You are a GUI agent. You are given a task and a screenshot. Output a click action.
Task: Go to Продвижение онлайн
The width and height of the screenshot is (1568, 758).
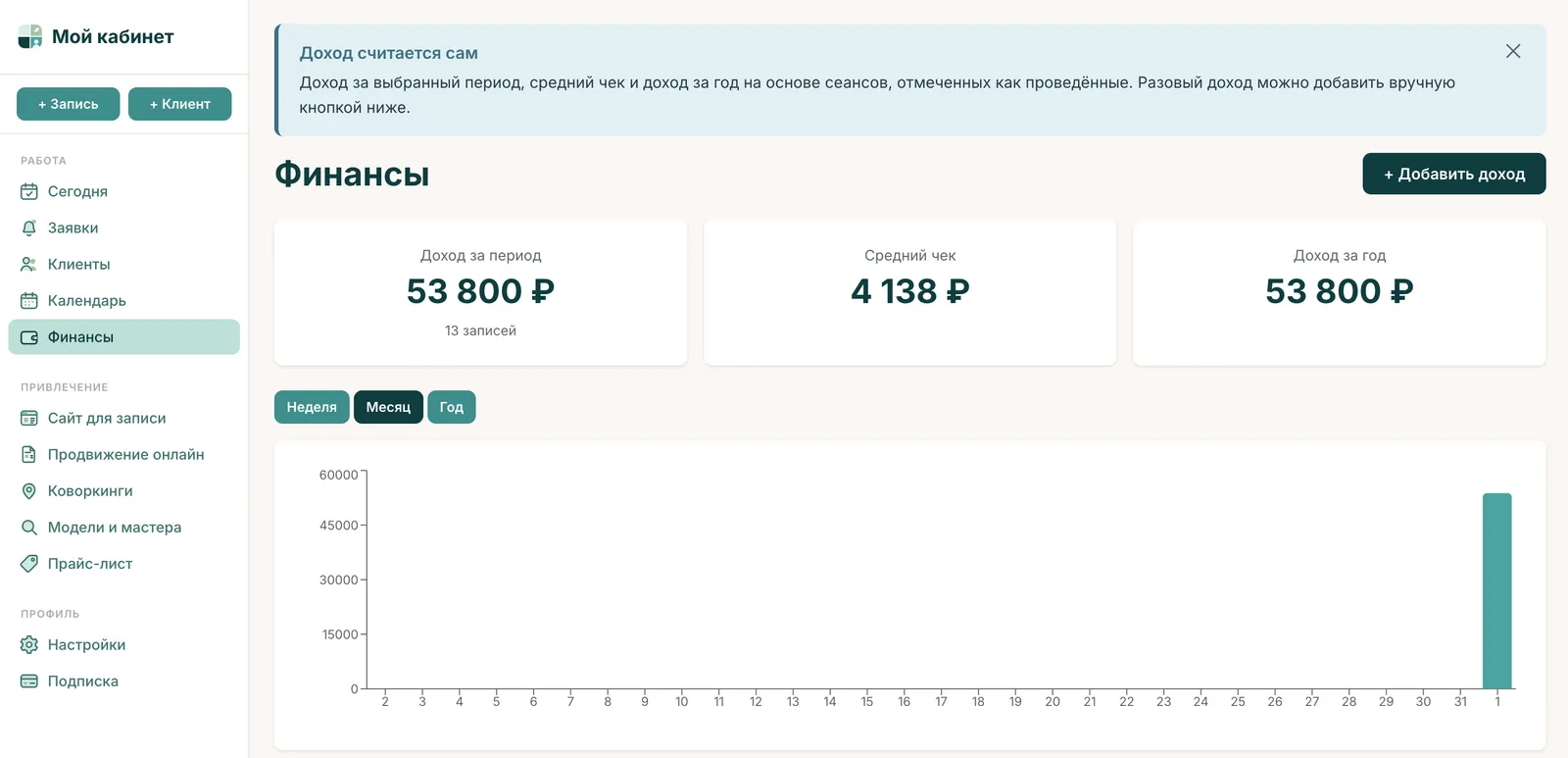124,454
